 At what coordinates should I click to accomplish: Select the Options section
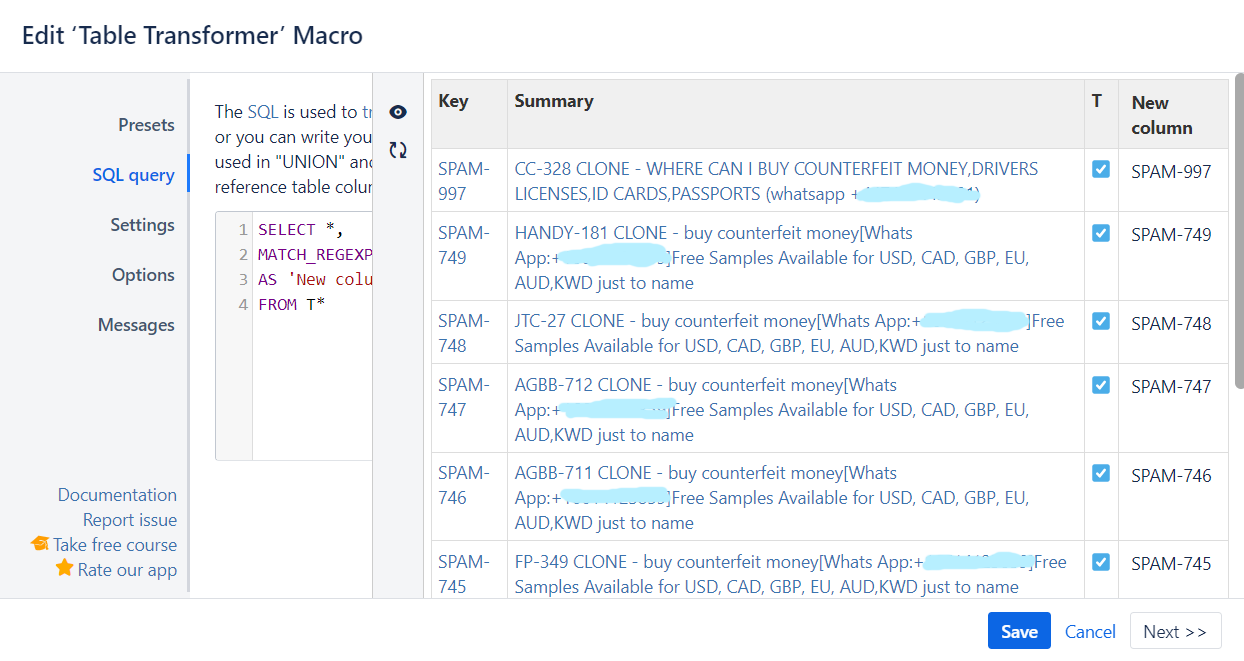click(143, 274)
